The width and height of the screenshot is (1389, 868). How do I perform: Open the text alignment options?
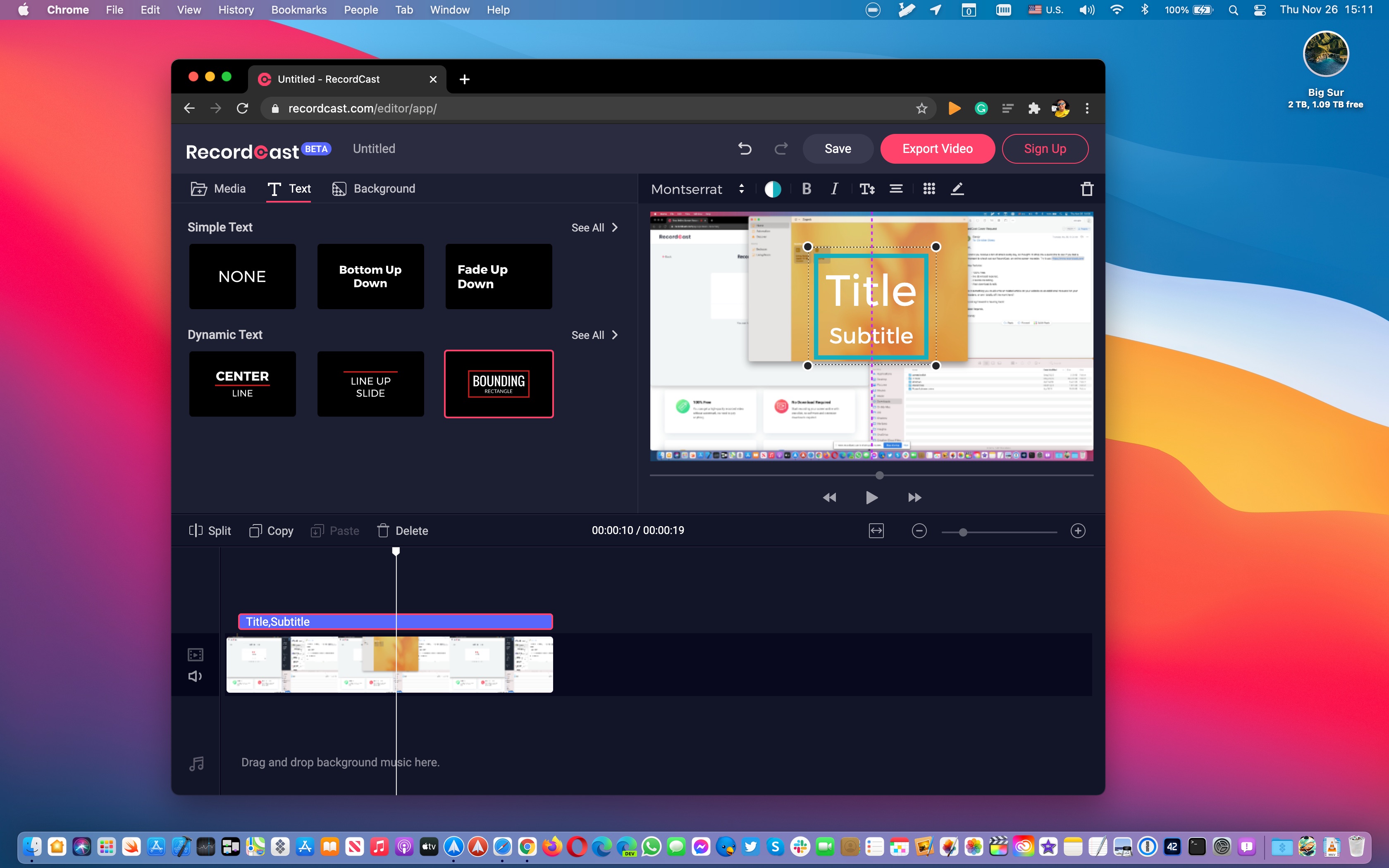tap(896, 189)
